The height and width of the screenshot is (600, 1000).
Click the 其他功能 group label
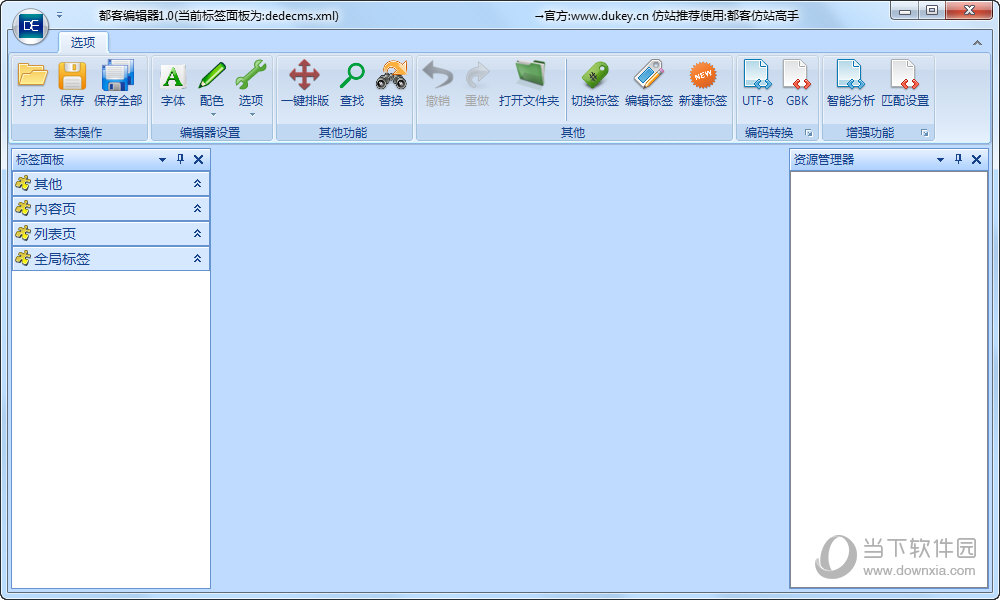click(343, 133)
